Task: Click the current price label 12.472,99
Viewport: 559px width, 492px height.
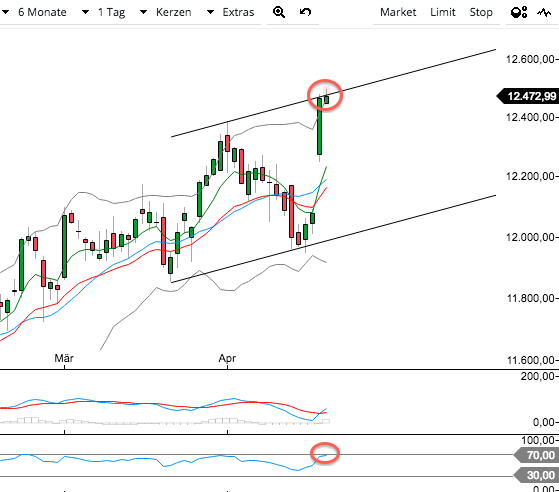Action: pyautogui.click(x=528, y=96)
